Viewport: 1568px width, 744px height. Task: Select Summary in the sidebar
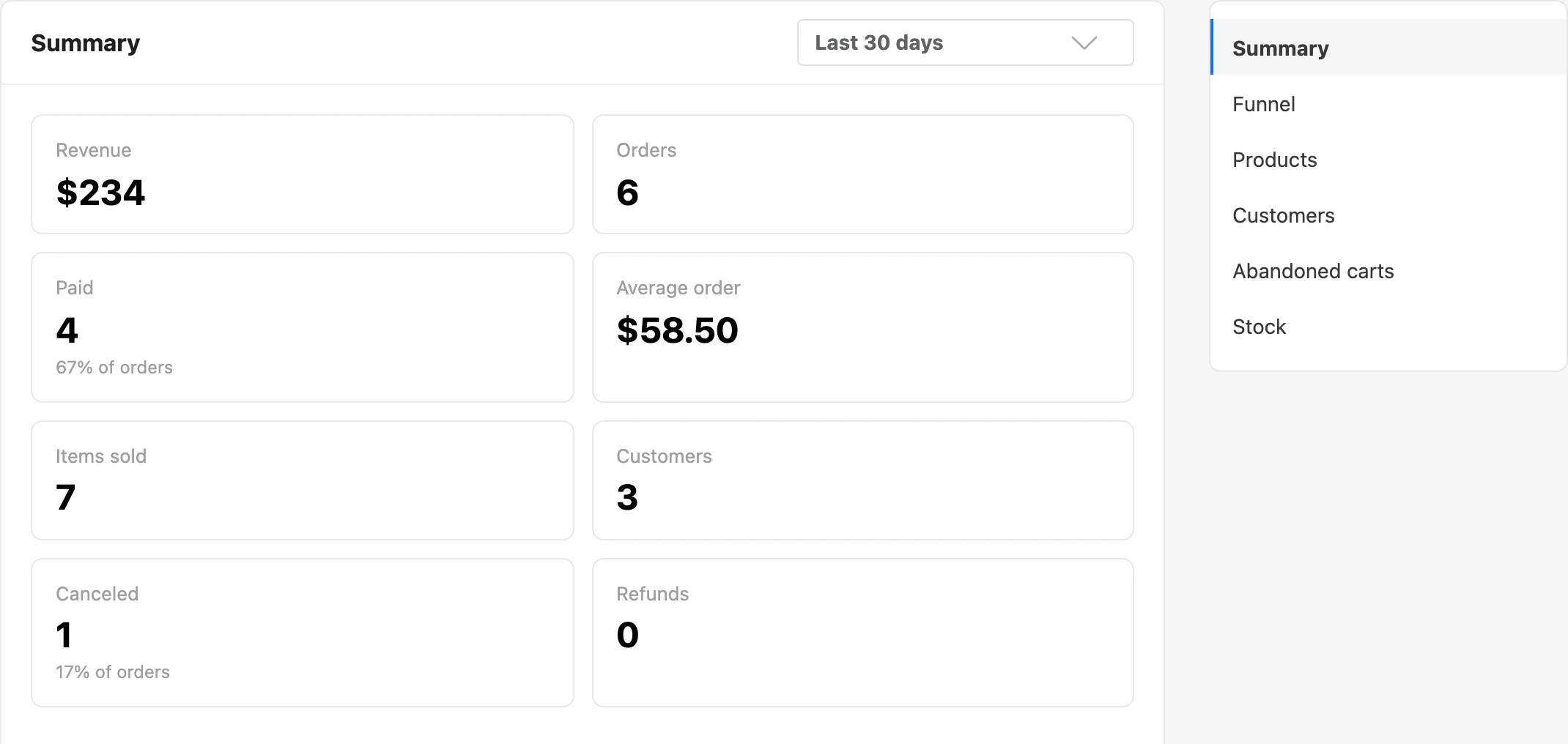(x=1388, y=48)
